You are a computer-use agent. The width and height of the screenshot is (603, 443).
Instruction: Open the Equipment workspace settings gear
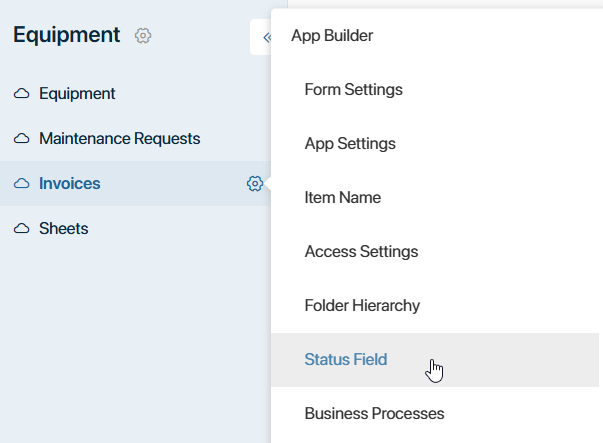[x=143, y=36]
